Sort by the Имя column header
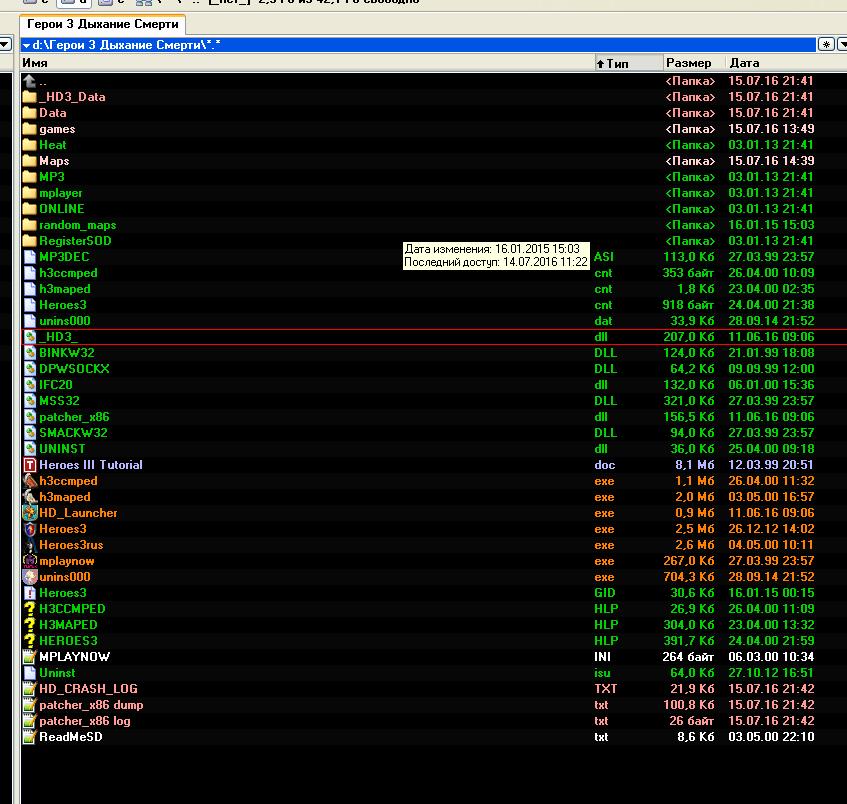The image size is (847, 804). pos(307,63)
